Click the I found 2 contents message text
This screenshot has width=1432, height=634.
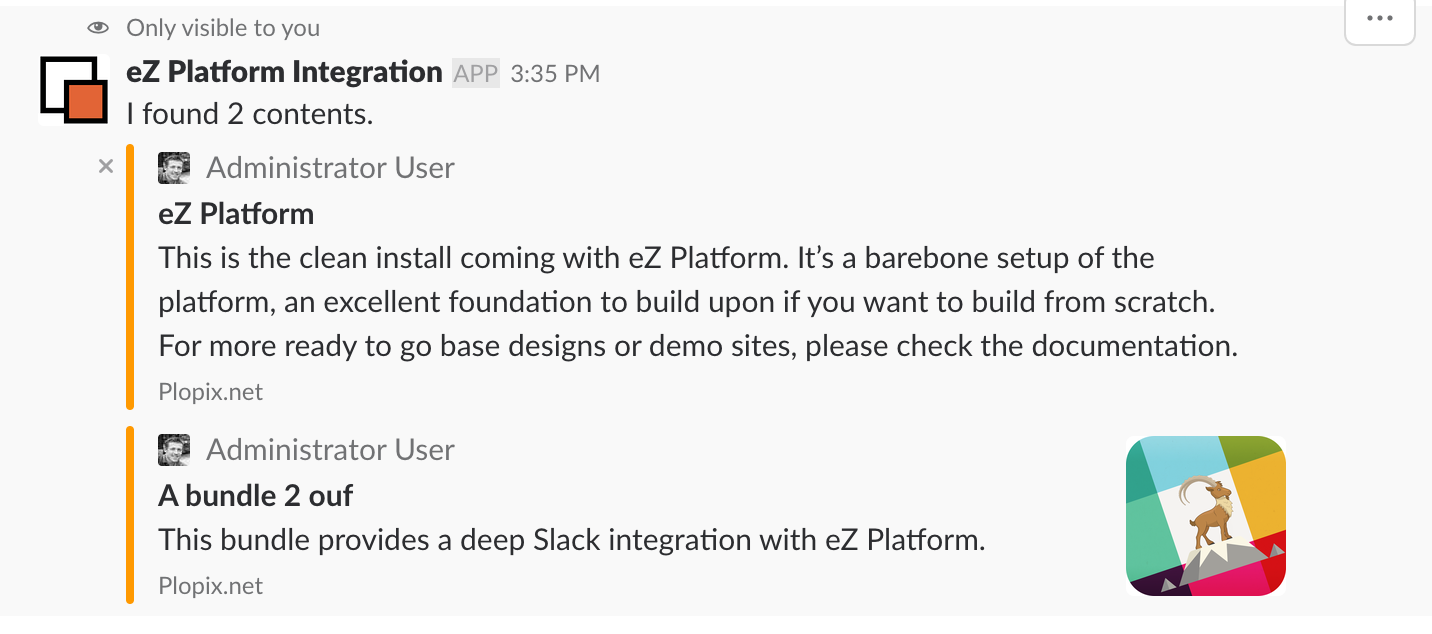coord(250,114)
